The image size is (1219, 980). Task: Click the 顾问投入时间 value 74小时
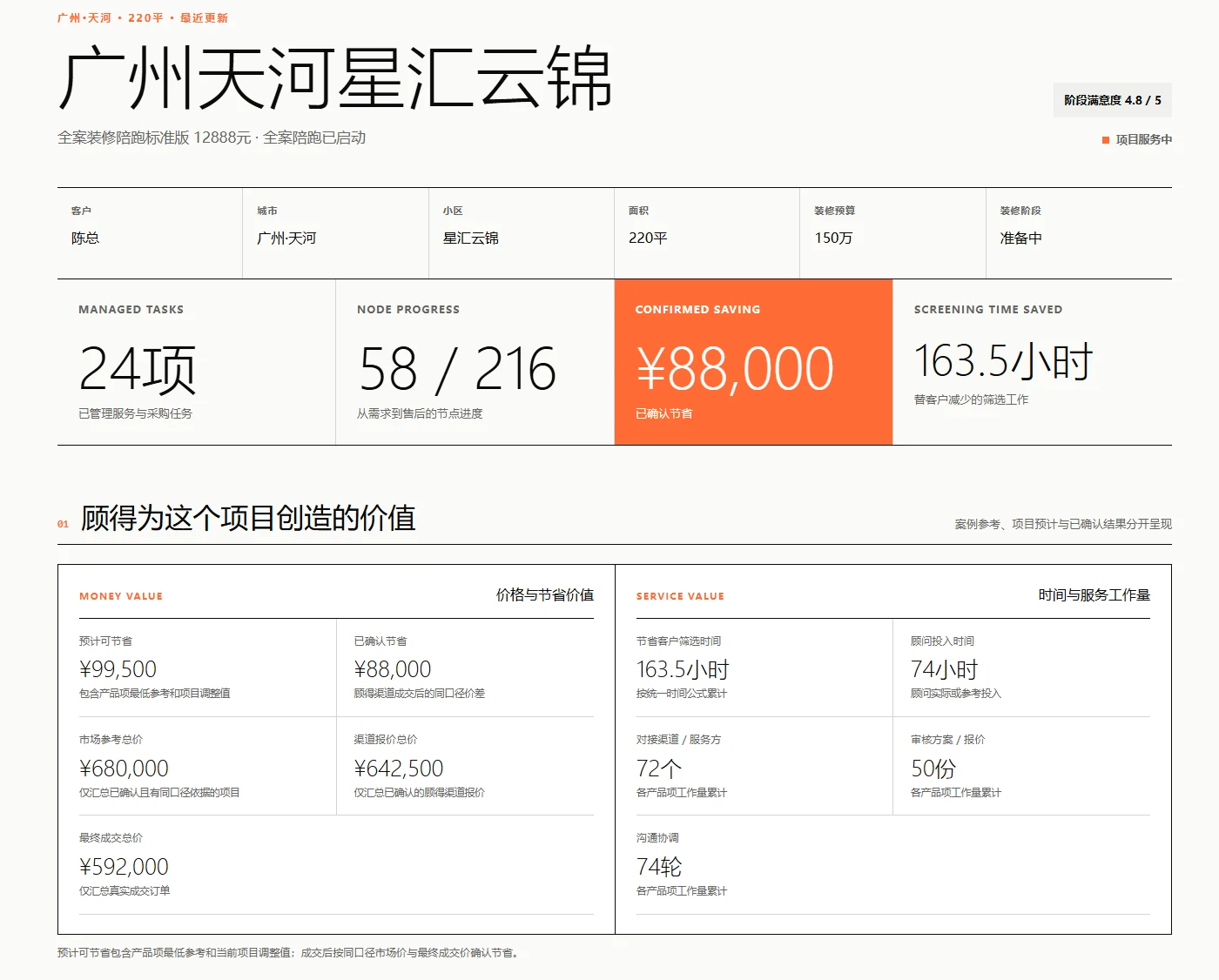[945, 669]
